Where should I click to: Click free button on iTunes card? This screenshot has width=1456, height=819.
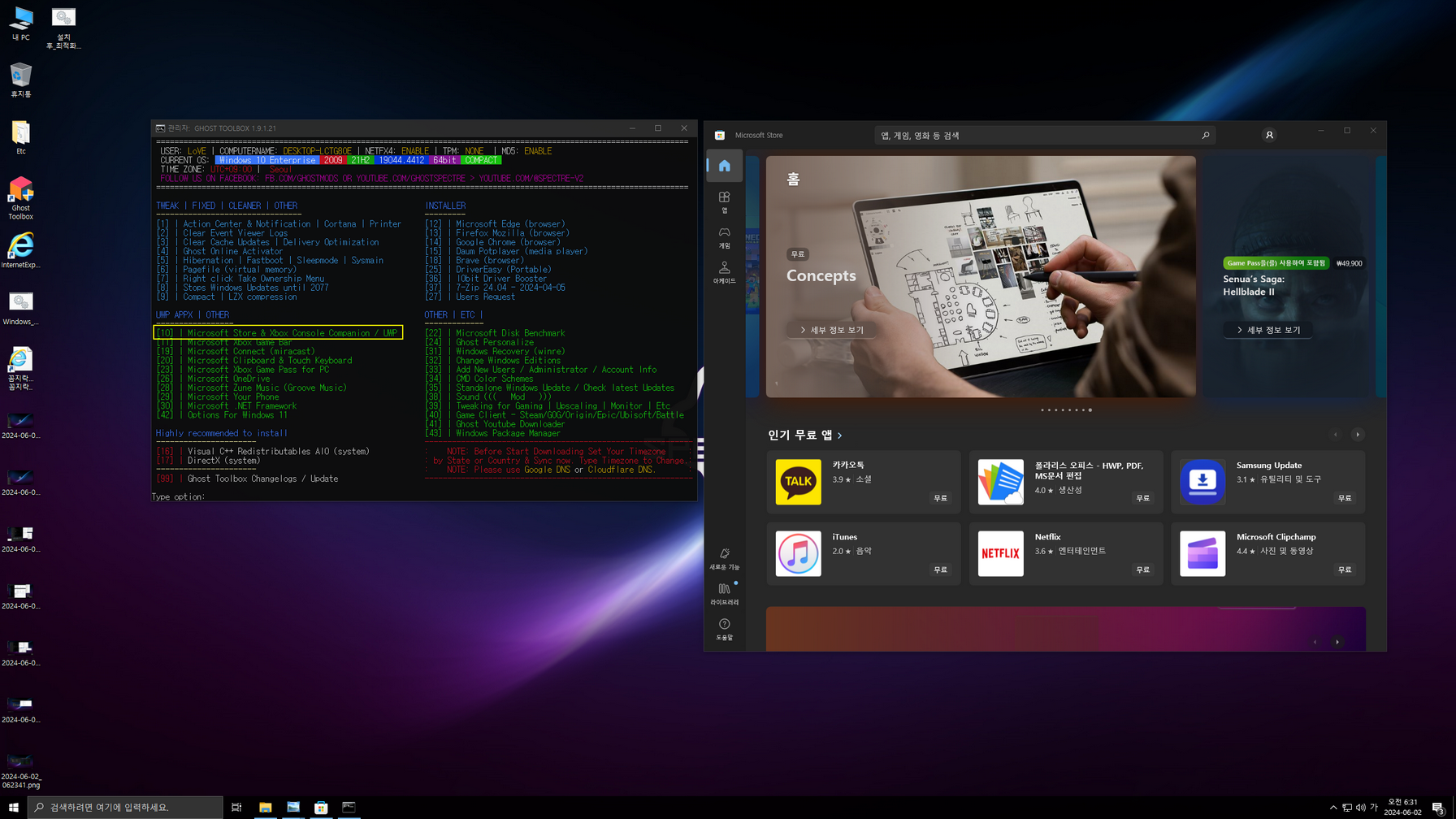(940, 570)
